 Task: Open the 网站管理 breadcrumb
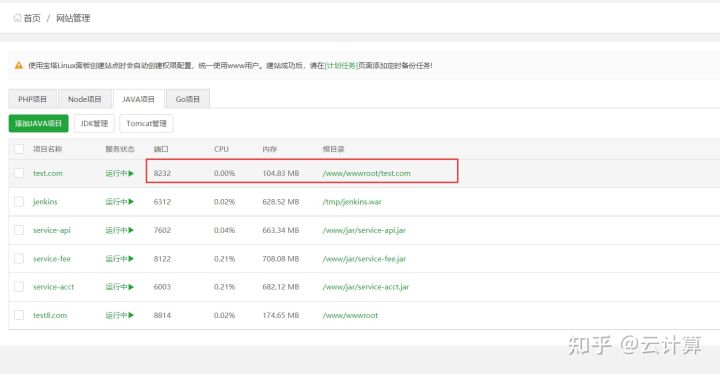(x=73, y=18)
